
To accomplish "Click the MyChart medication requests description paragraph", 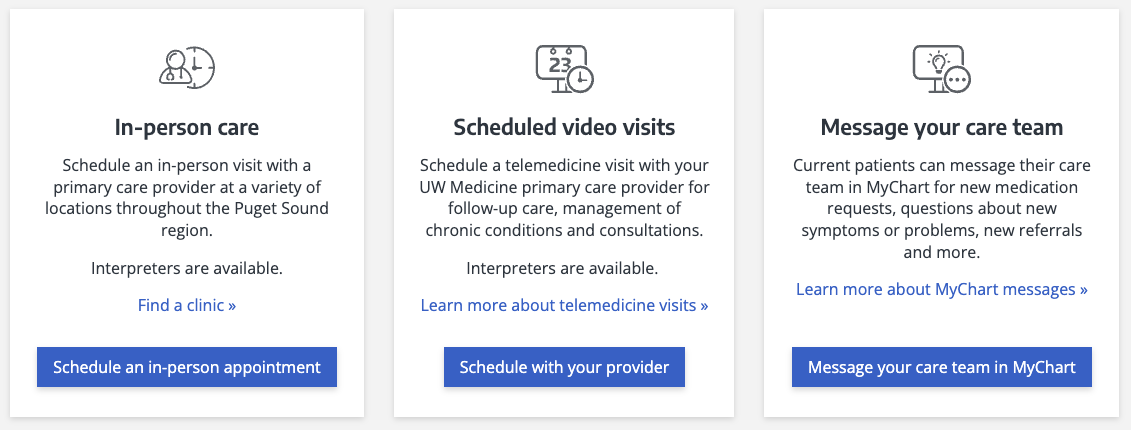I will coord(941,208).
